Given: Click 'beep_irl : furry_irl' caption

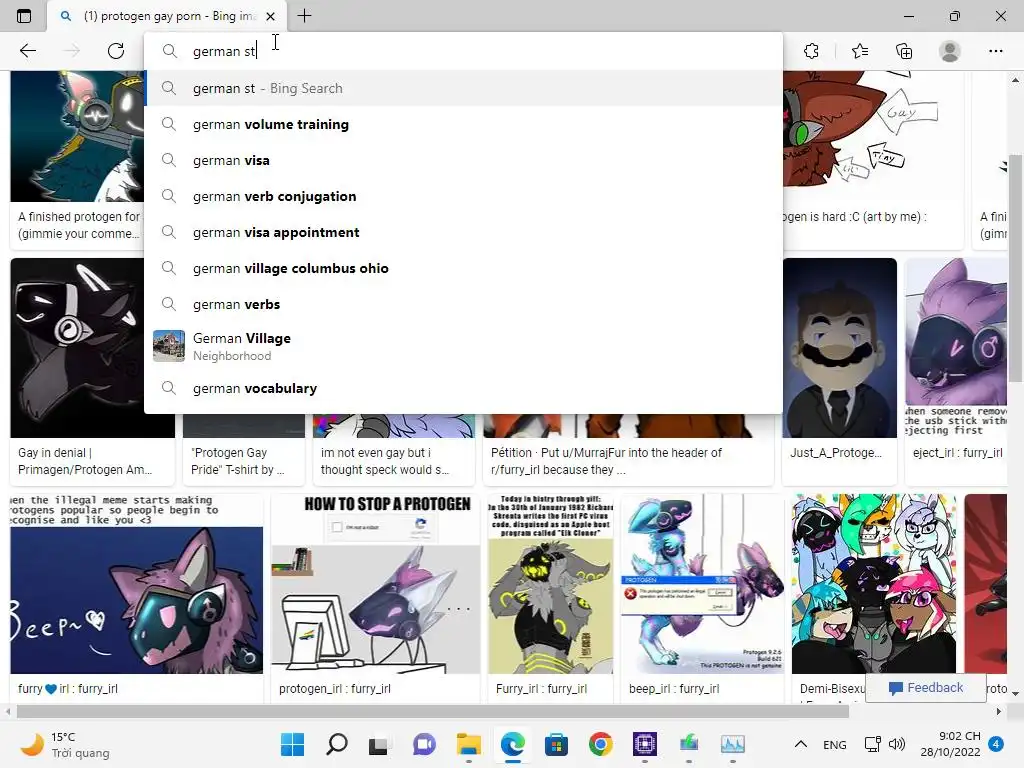Looking at the screenshot, I should click(x=674, y=688).
